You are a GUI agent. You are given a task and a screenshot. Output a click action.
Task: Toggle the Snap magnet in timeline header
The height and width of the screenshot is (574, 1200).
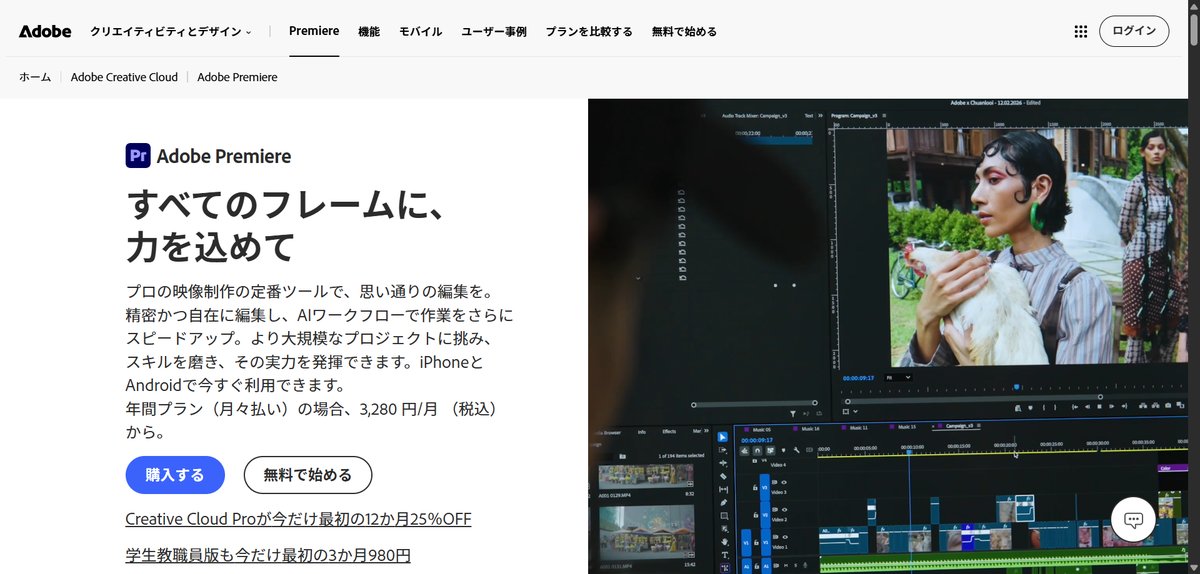757,451
